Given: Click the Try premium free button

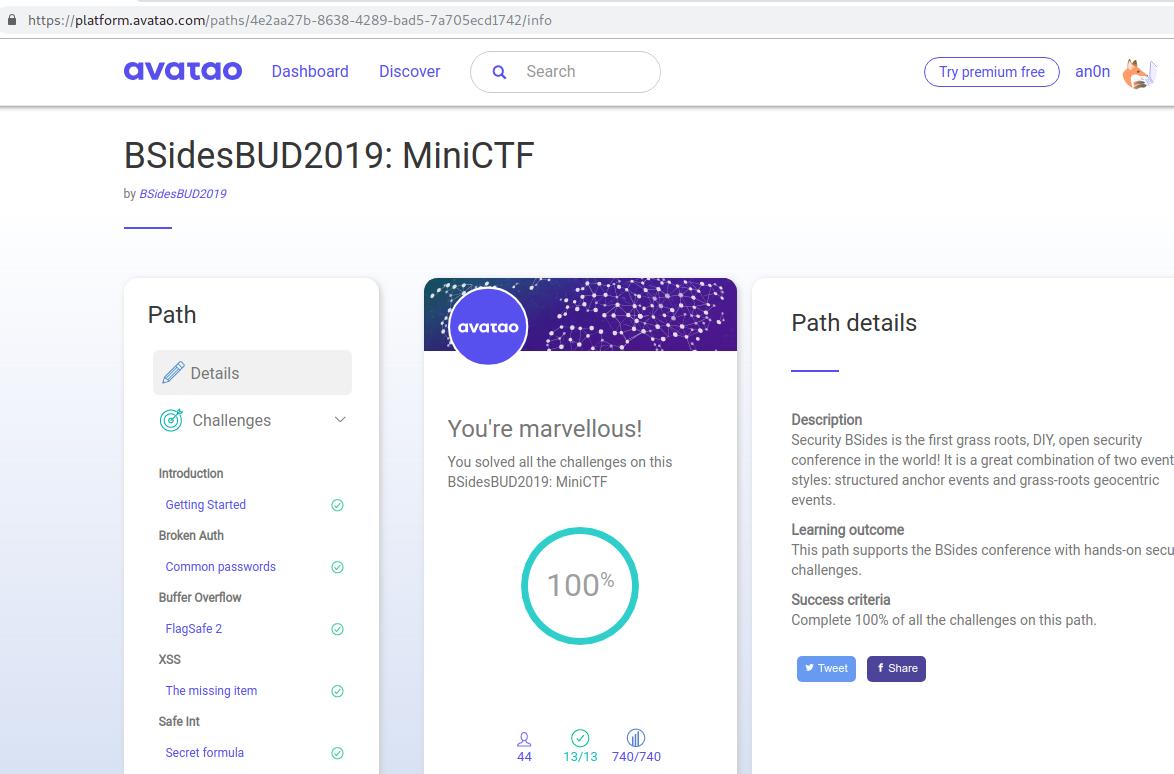Looking at the screenshot, I should (x=991, y=72).
